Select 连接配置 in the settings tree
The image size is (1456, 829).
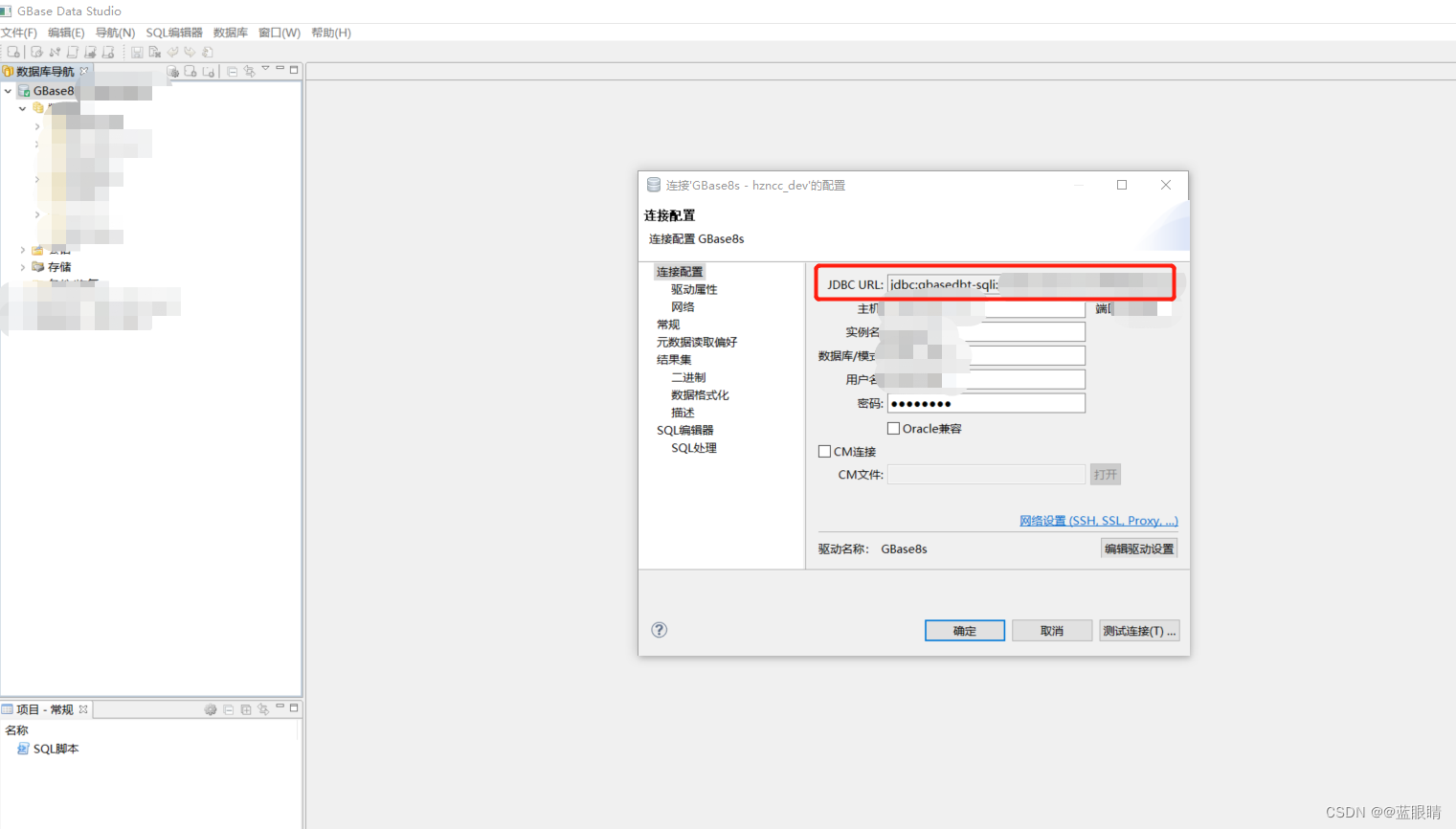(x=680, y=272)
